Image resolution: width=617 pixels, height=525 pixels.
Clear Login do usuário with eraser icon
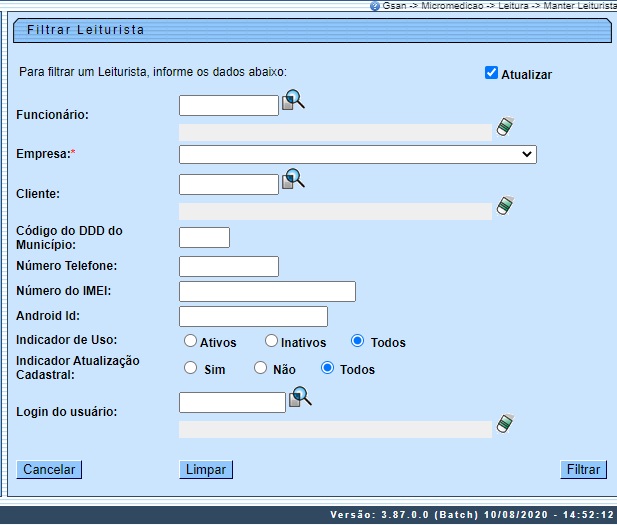pos(505,423)
